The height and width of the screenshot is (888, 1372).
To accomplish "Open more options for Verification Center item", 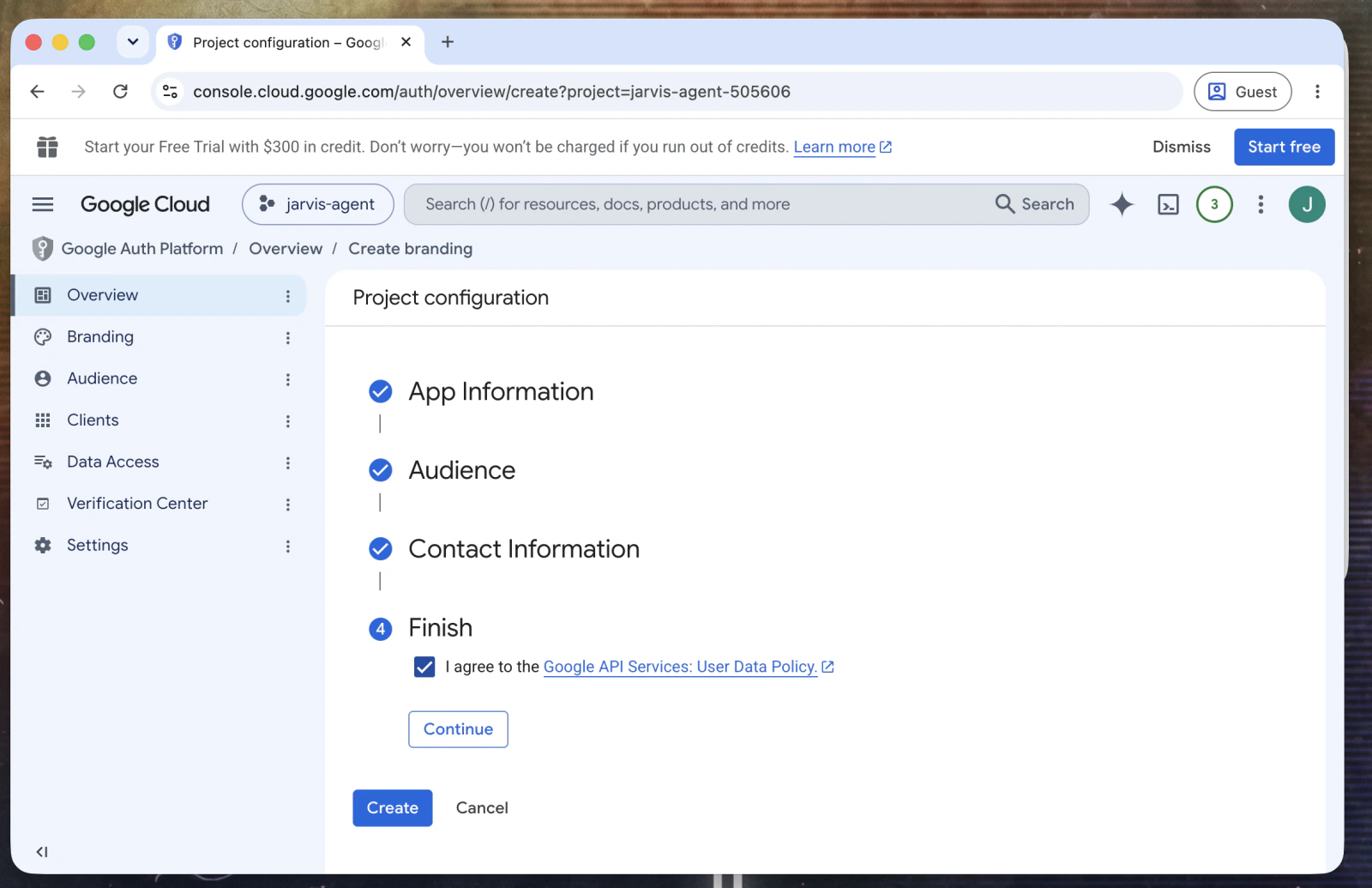I will pyautogui.click(x=288, y=504).
